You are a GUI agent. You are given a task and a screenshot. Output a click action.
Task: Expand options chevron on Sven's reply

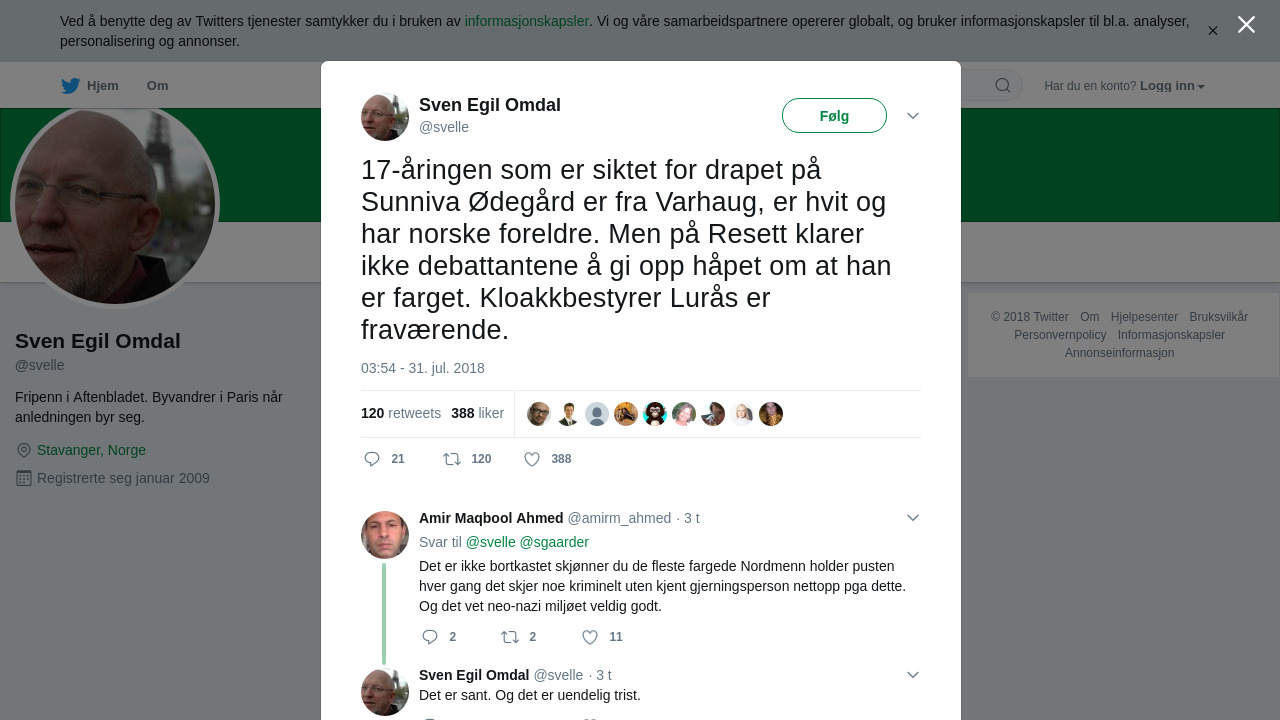click(x=913, y=675)
